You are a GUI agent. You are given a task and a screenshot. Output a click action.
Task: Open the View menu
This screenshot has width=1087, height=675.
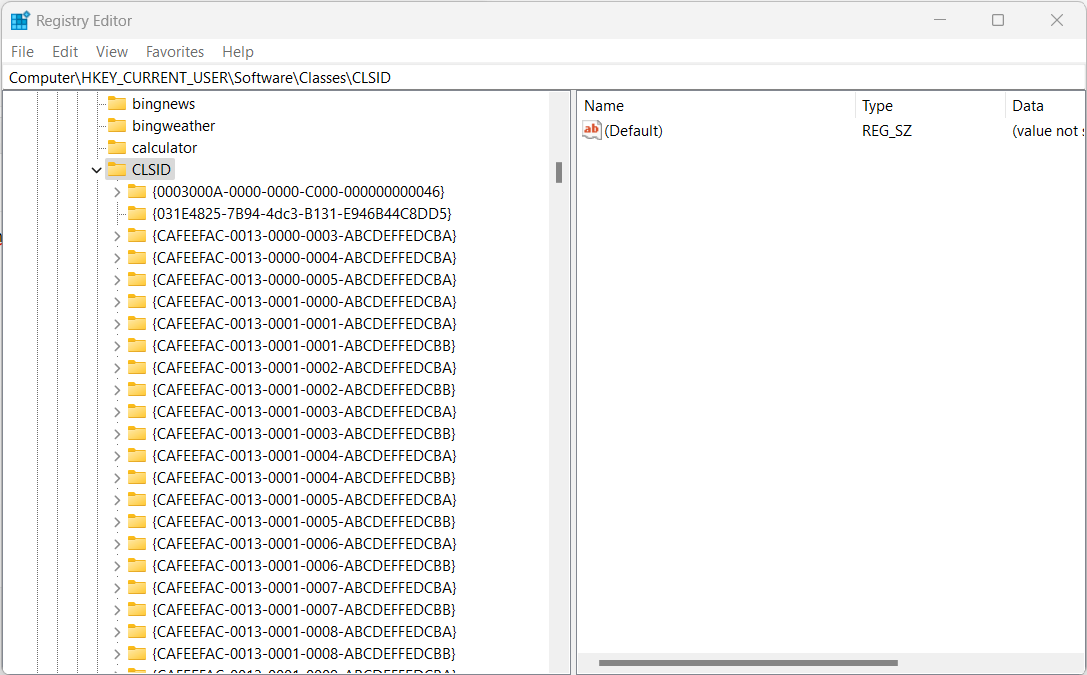112,52
